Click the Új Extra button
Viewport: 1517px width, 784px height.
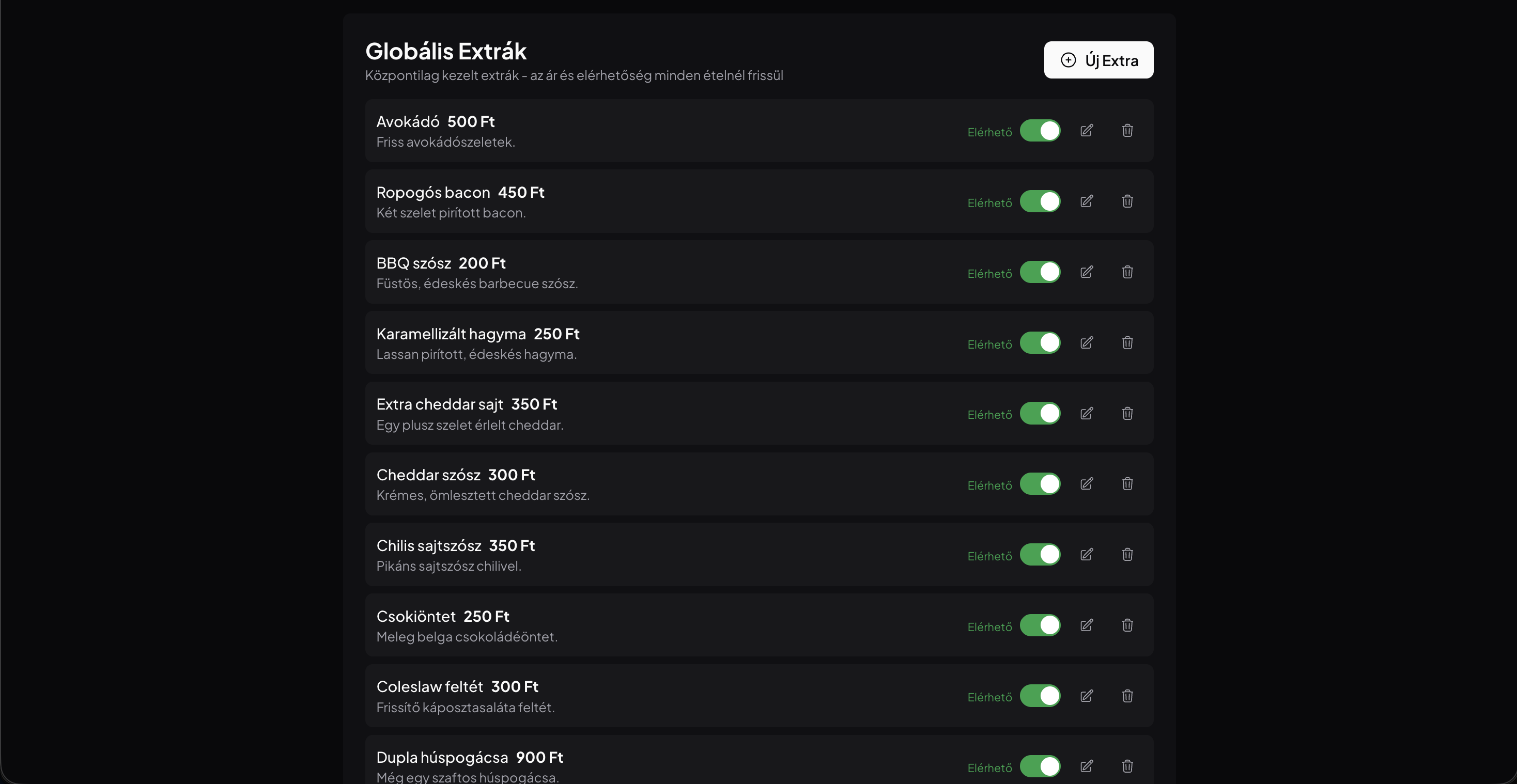pos(1098,60)
